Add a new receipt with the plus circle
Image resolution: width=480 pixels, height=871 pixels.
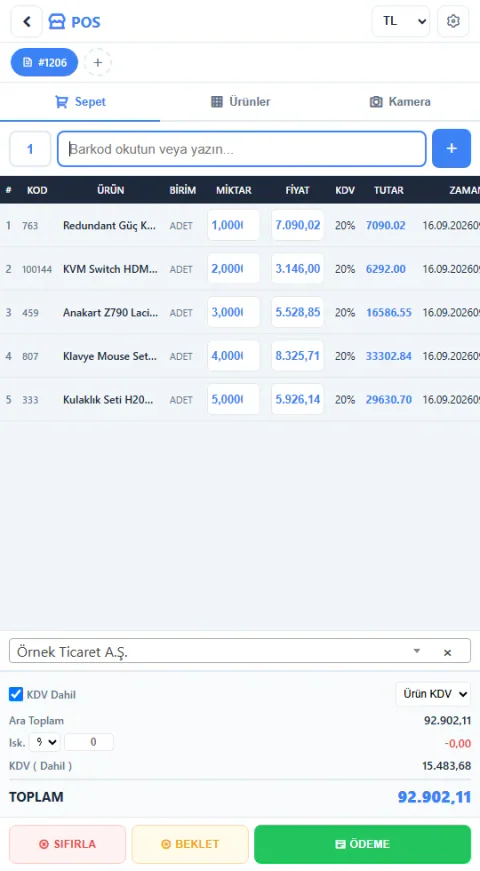(98, 62)
